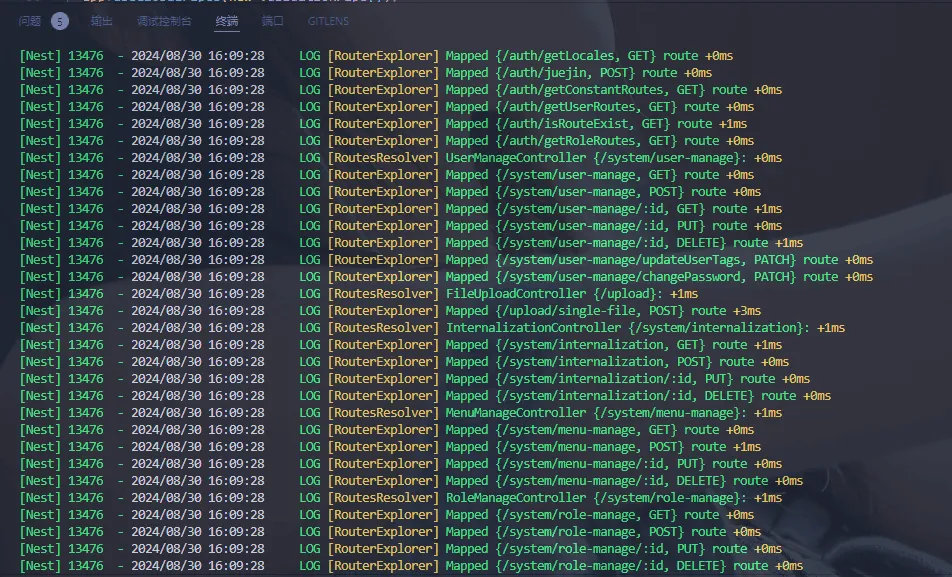Image resolution: width=952 pixels, height=577 pixels.
Task: Select the UserManageController resolver log line
Action: coord(401,158)
